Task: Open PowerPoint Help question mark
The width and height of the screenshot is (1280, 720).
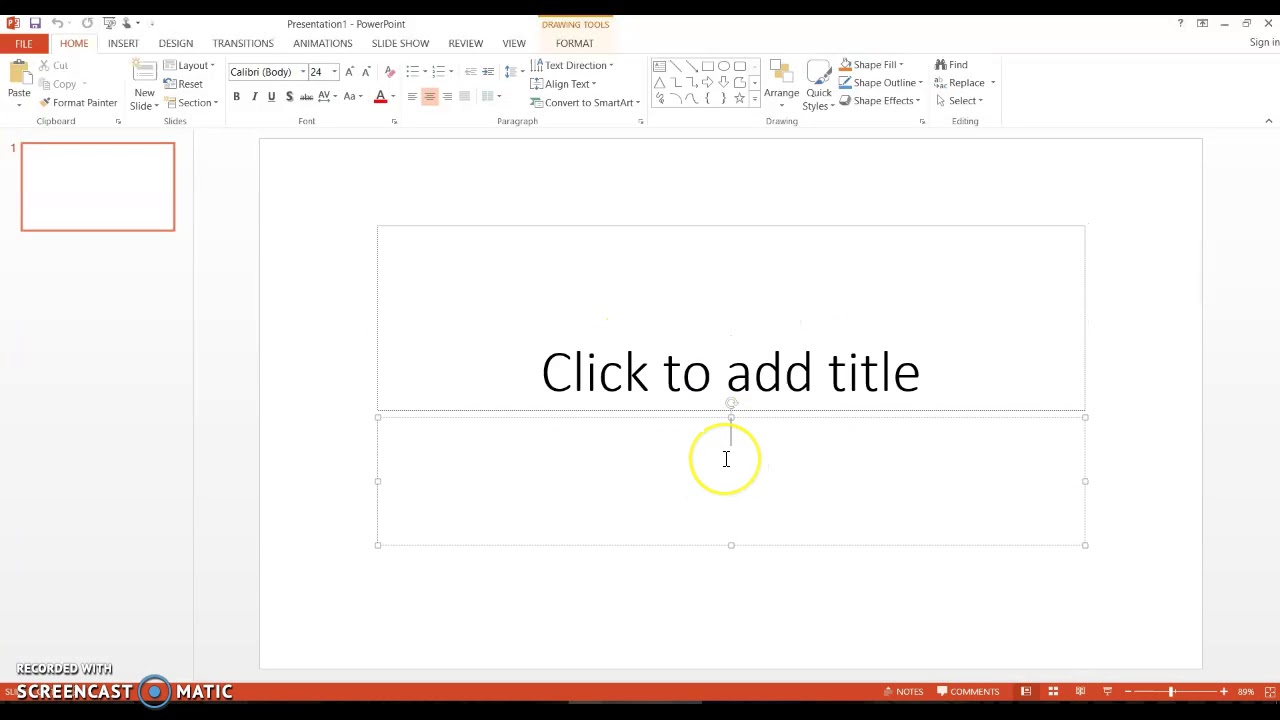Action: click(1180, 23)
